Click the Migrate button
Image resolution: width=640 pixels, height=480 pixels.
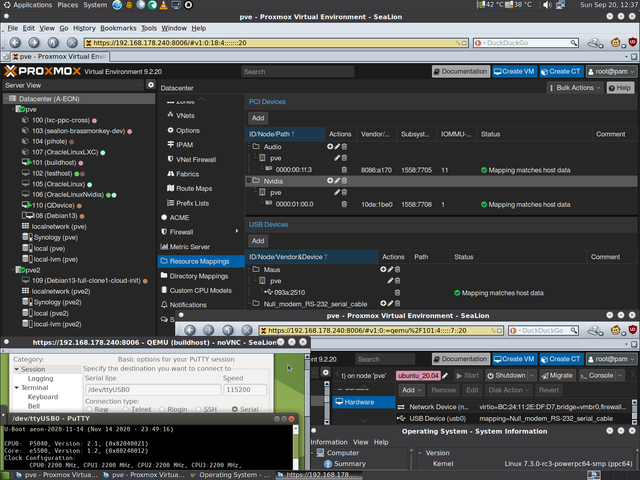(x=557, y=375)
